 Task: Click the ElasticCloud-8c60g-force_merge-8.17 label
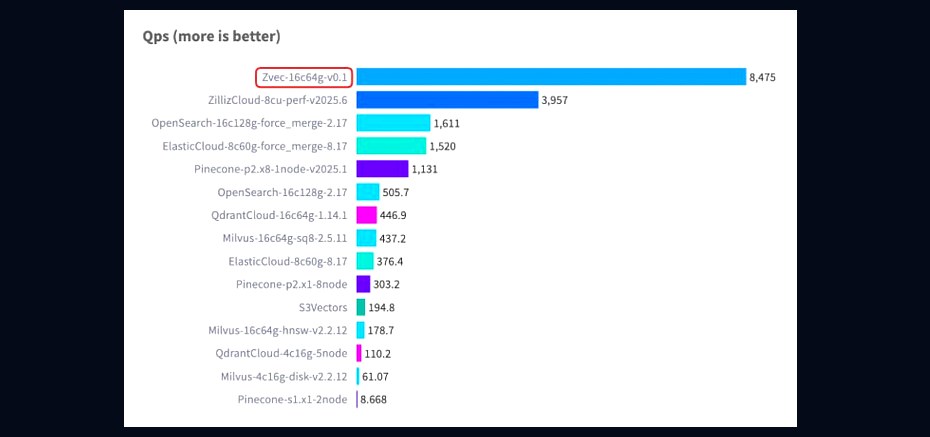pos(255,146)
